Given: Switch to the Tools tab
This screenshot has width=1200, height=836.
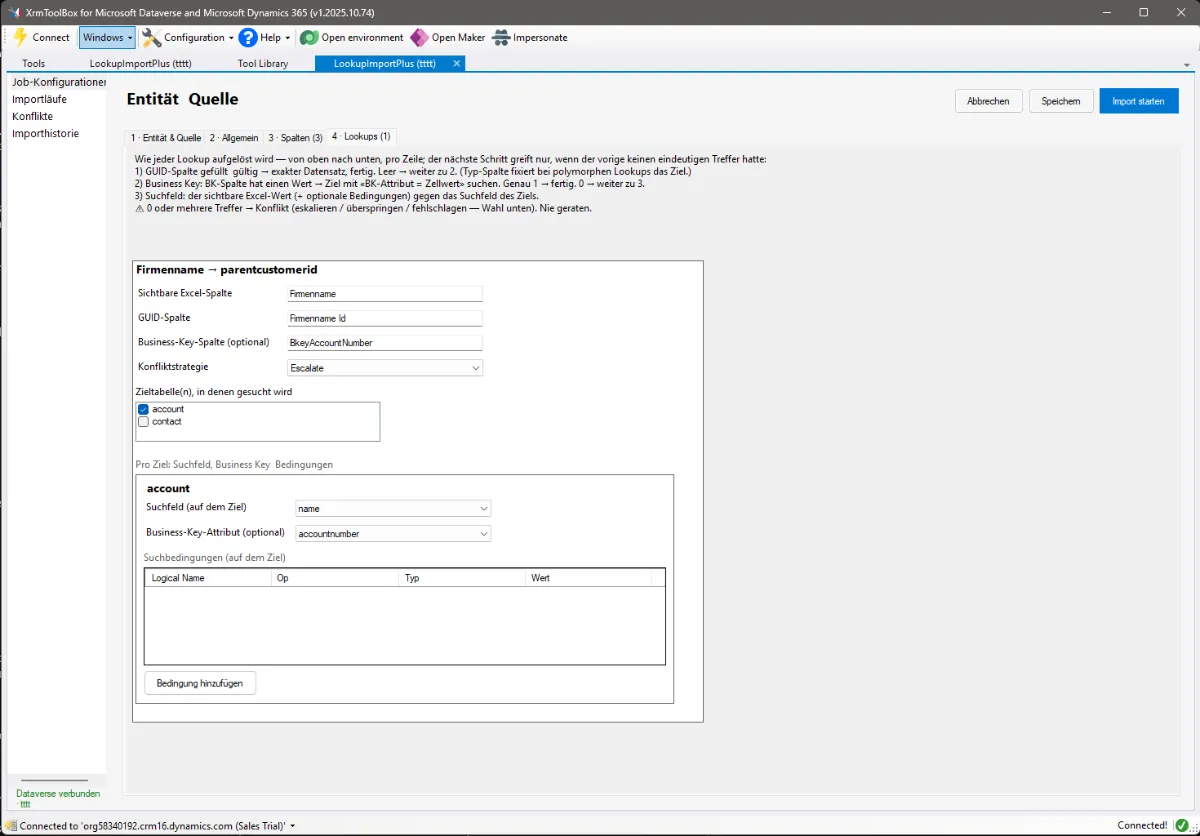Looking at the screenshot, I should point(33,63).
